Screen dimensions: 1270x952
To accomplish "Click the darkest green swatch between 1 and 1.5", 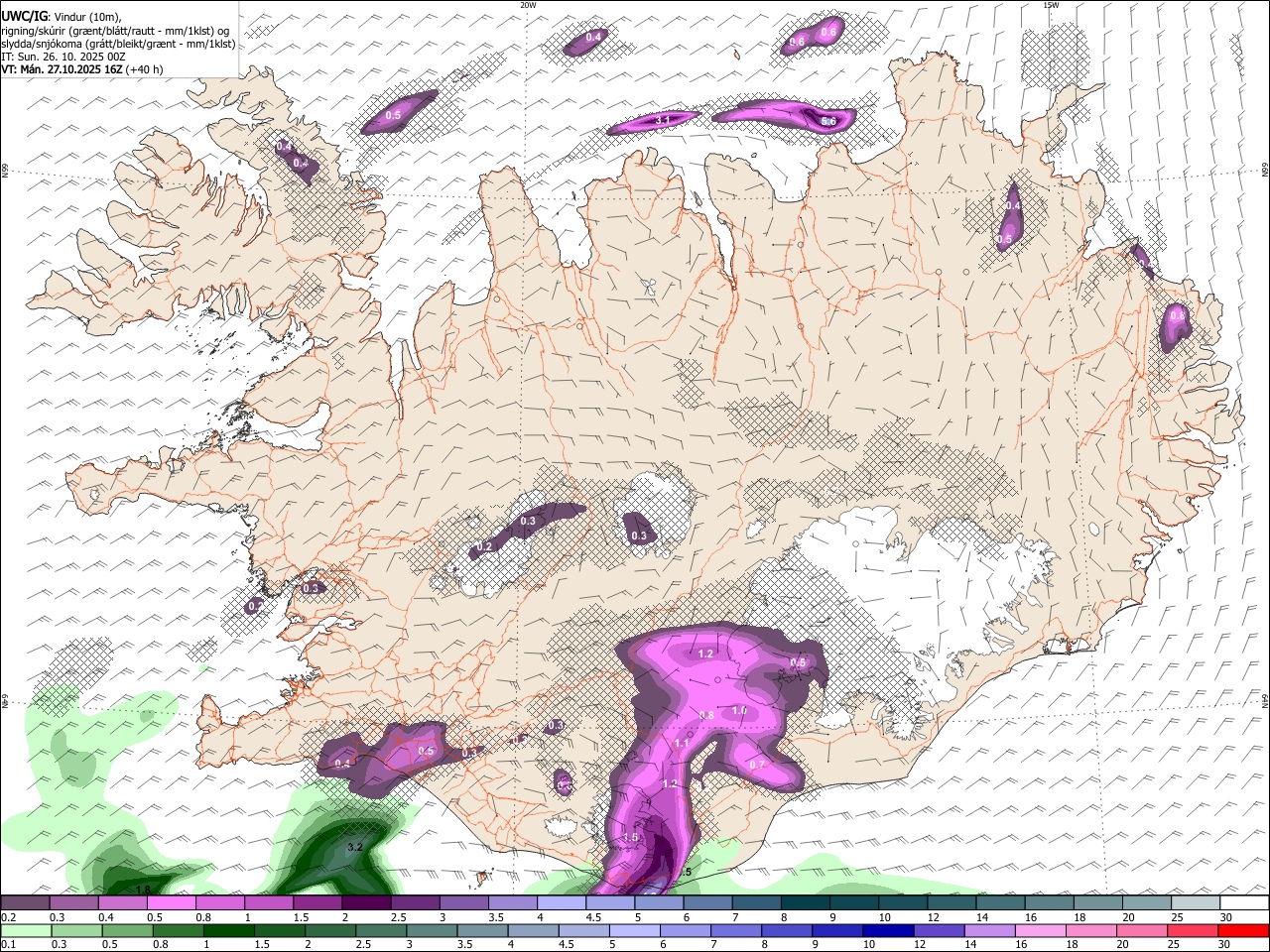I will [228, 930].
